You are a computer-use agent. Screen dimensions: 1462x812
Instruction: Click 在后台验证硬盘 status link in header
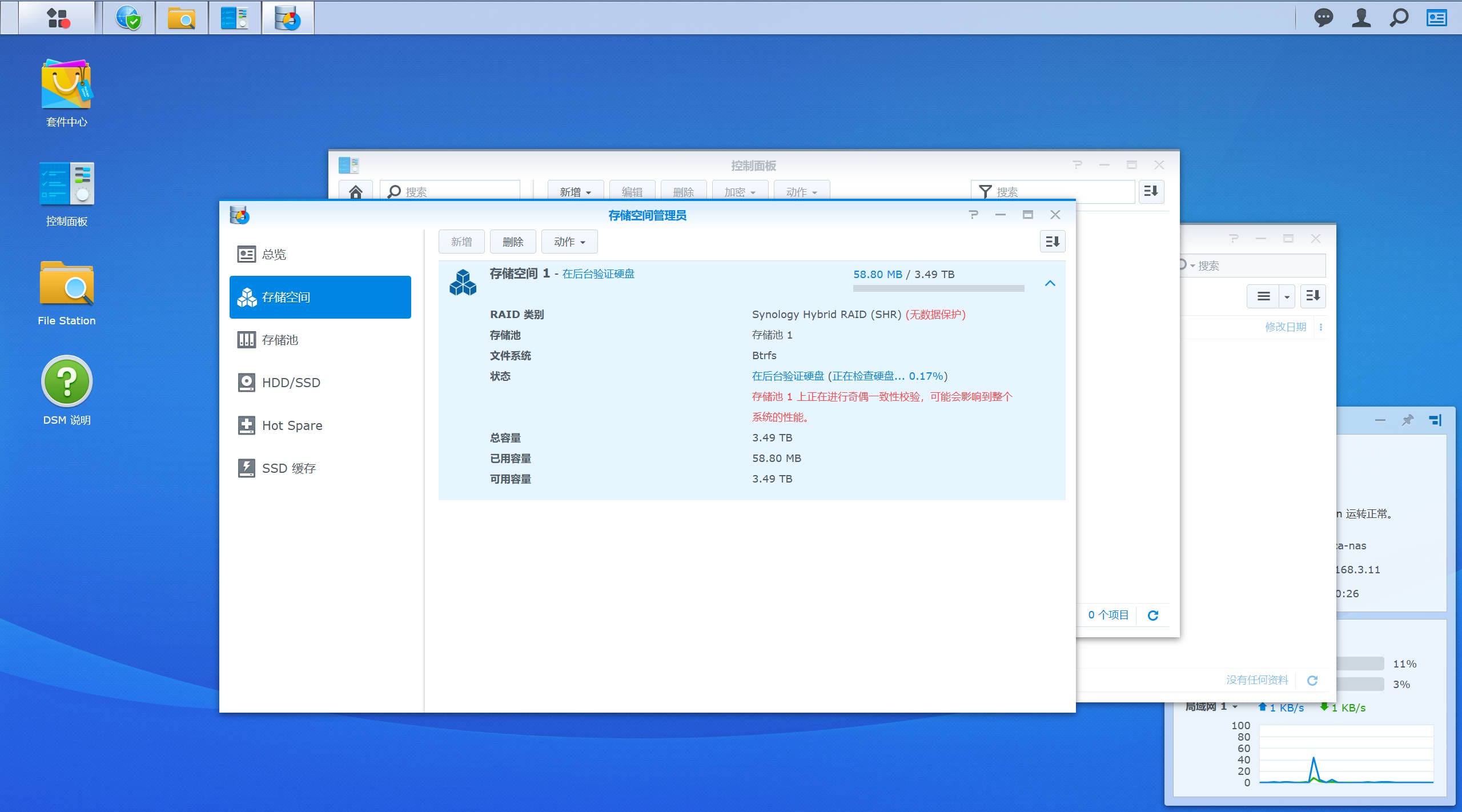point(598,274)
